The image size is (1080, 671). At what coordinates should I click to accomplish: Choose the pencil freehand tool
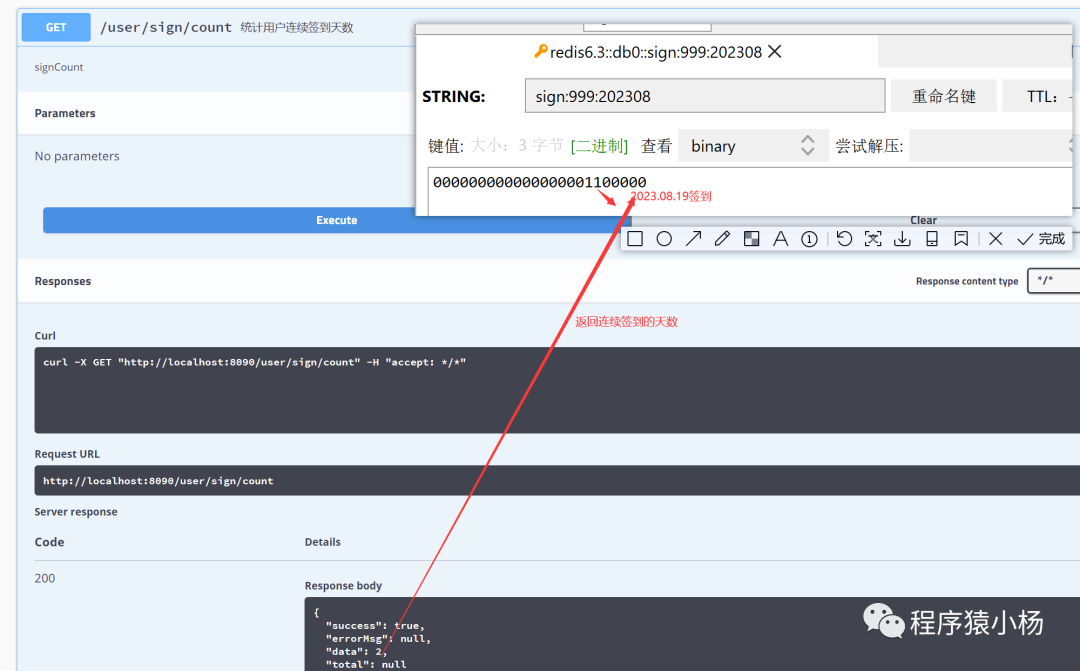tap(722, 239)
